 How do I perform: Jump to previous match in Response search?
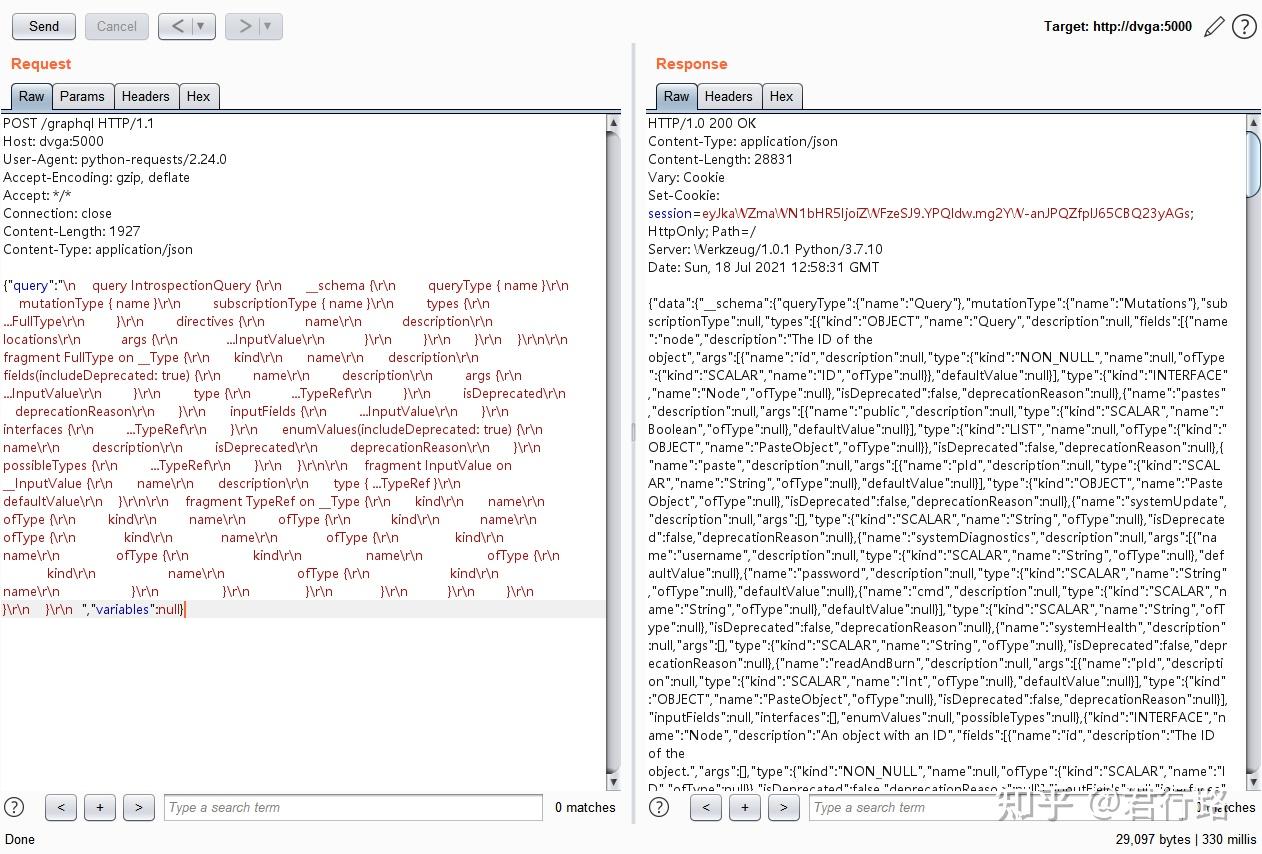(x=706, y=807)
